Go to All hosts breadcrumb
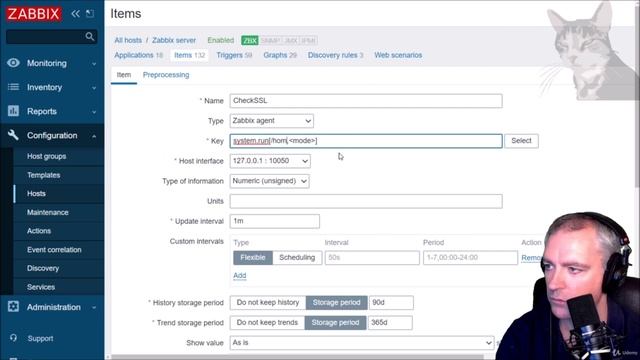 click(128, 40)
